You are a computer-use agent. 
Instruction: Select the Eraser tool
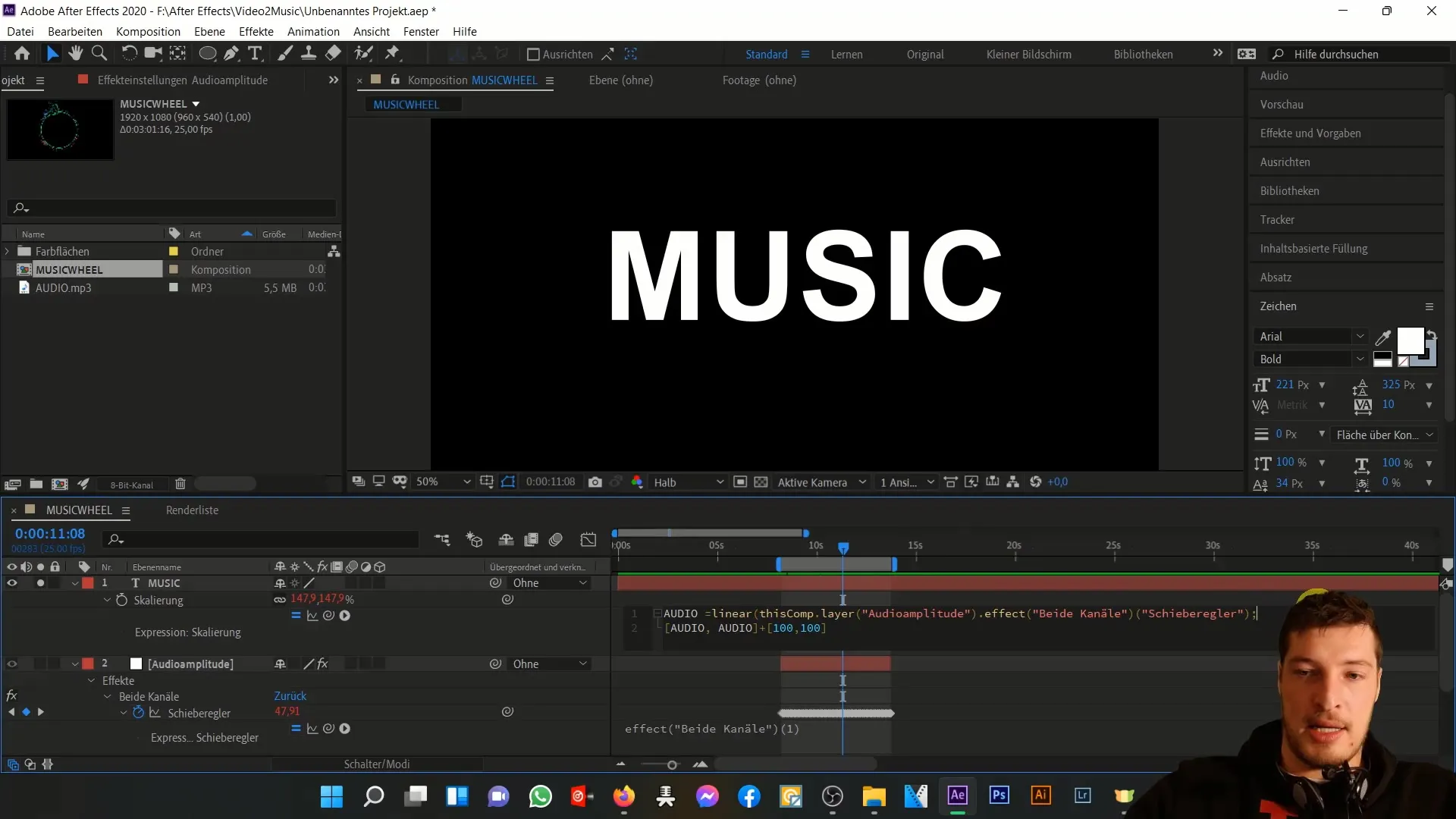[x=333, y=54]
